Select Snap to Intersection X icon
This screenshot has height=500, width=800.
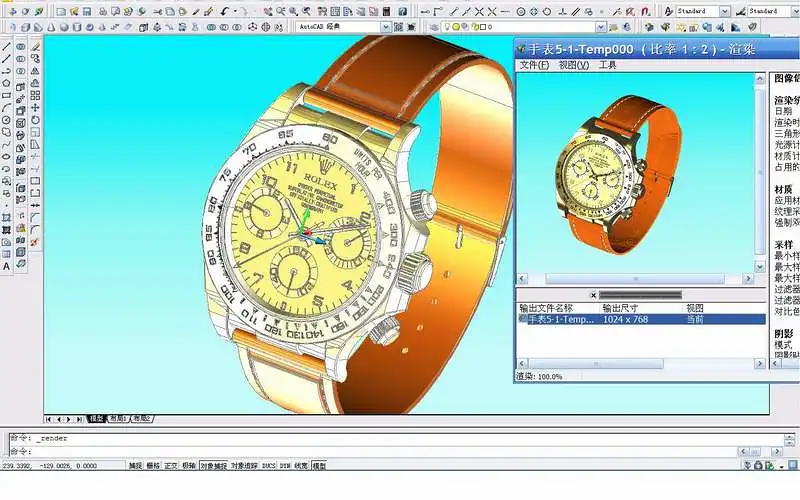(480, 11)
